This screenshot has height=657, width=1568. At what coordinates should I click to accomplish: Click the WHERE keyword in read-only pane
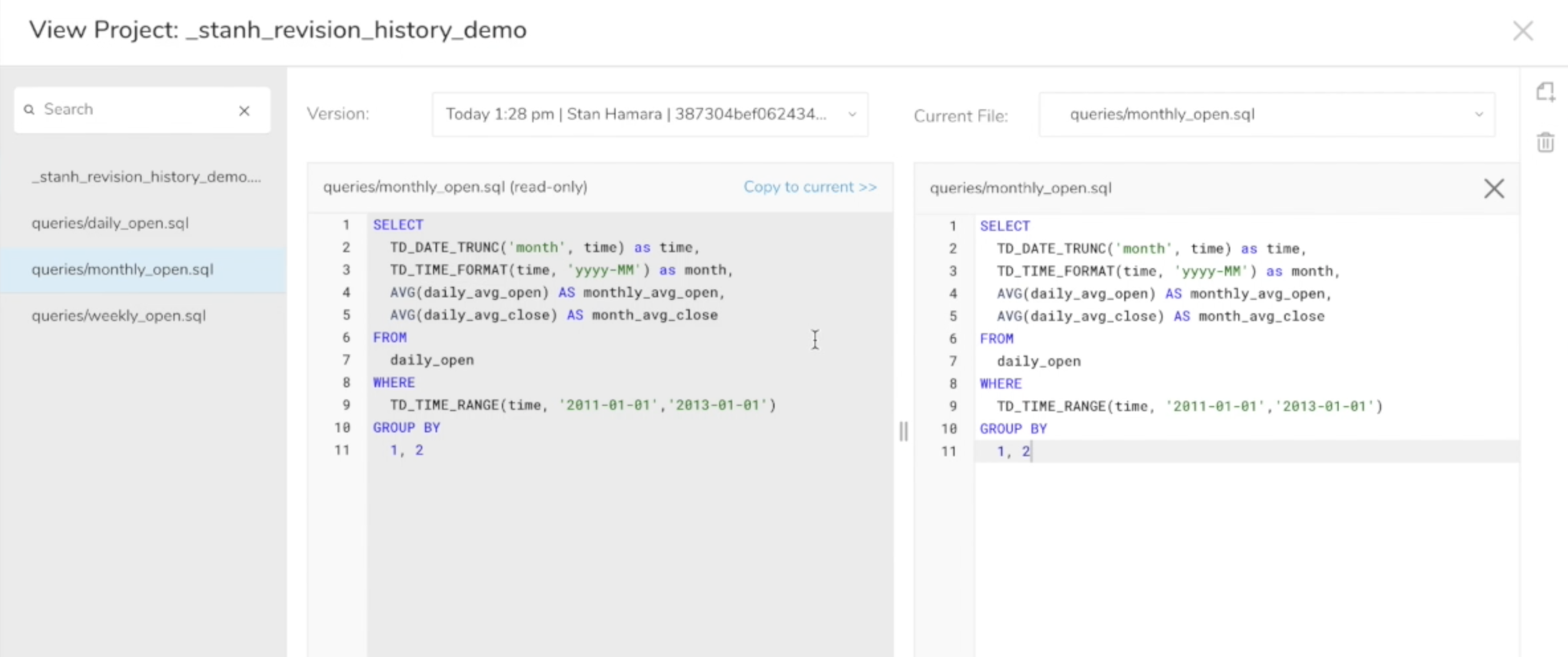tap(394, 383)
